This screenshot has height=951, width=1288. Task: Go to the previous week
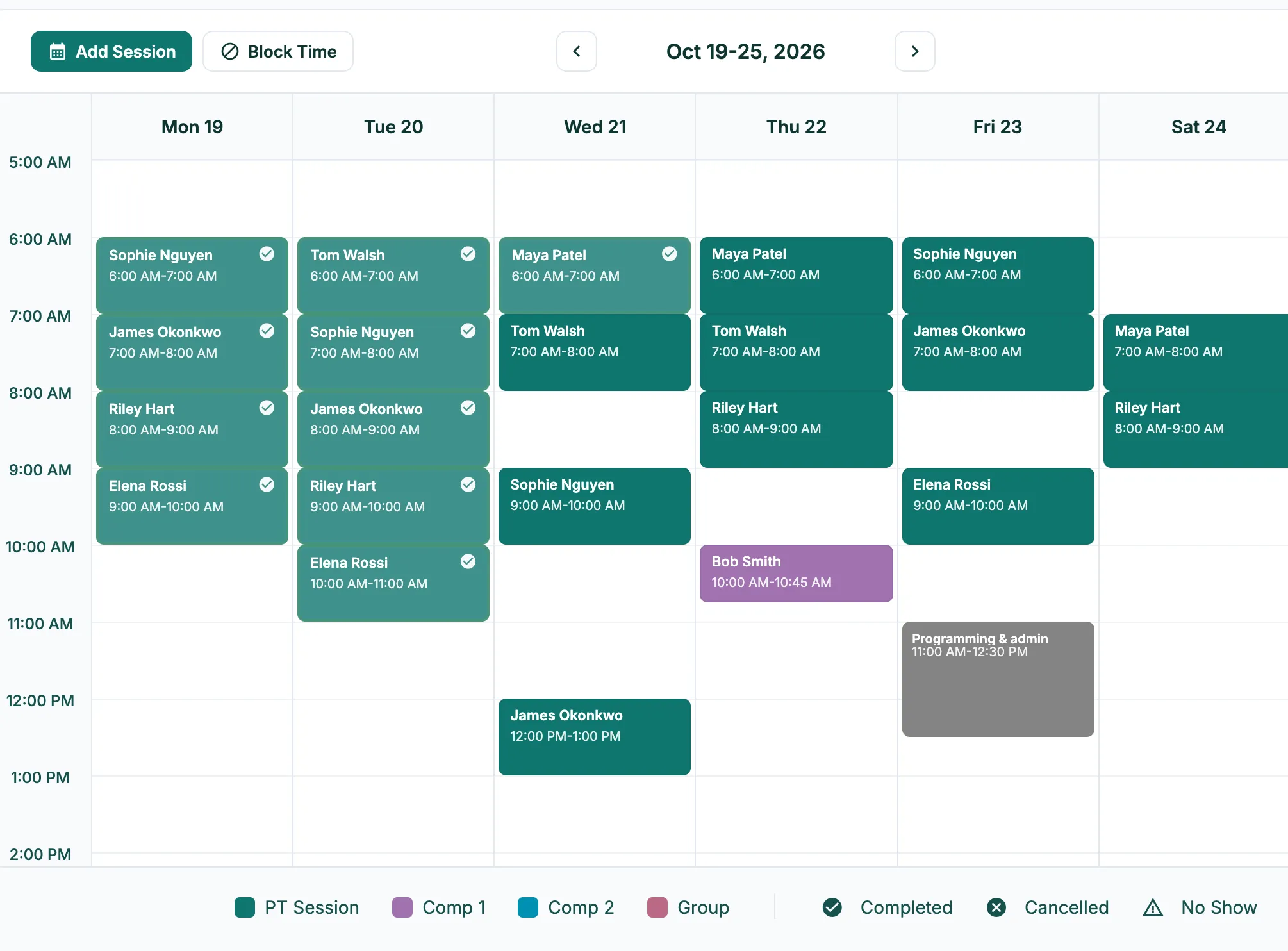tap(577, 51)
